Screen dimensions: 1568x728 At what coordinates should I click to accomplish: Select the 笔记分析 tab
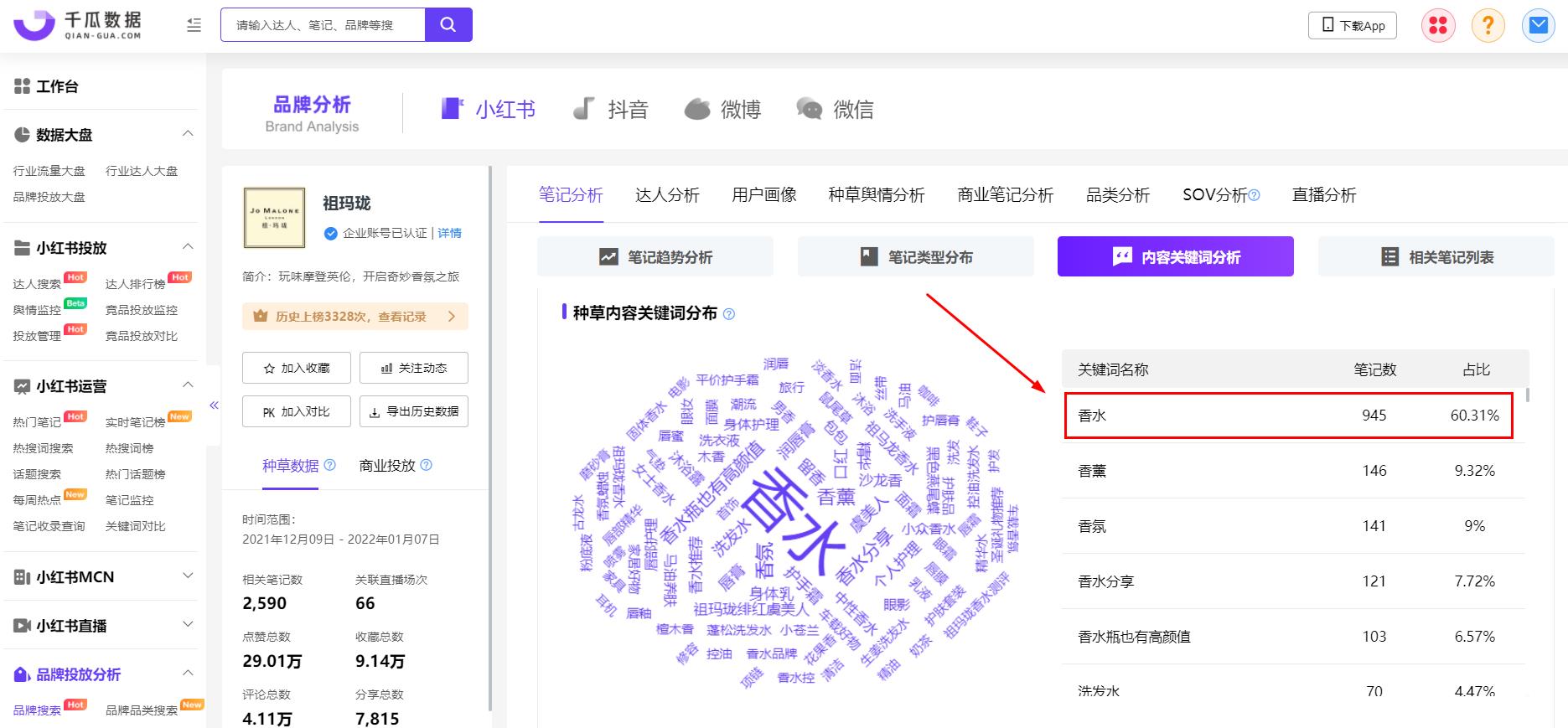(x=571, y=194)
